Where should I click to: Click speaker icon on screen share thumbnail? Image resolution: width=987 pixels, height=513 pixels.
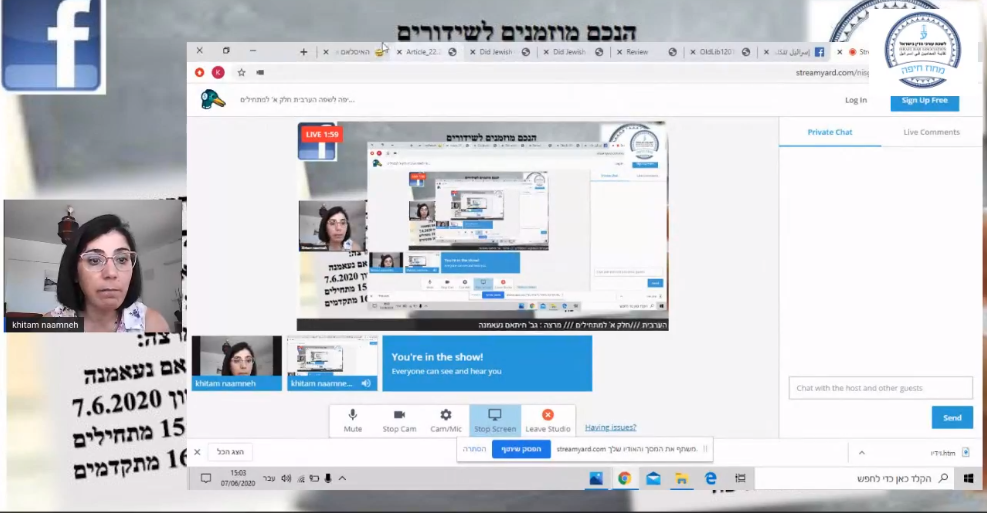click(x=366, y=383)
